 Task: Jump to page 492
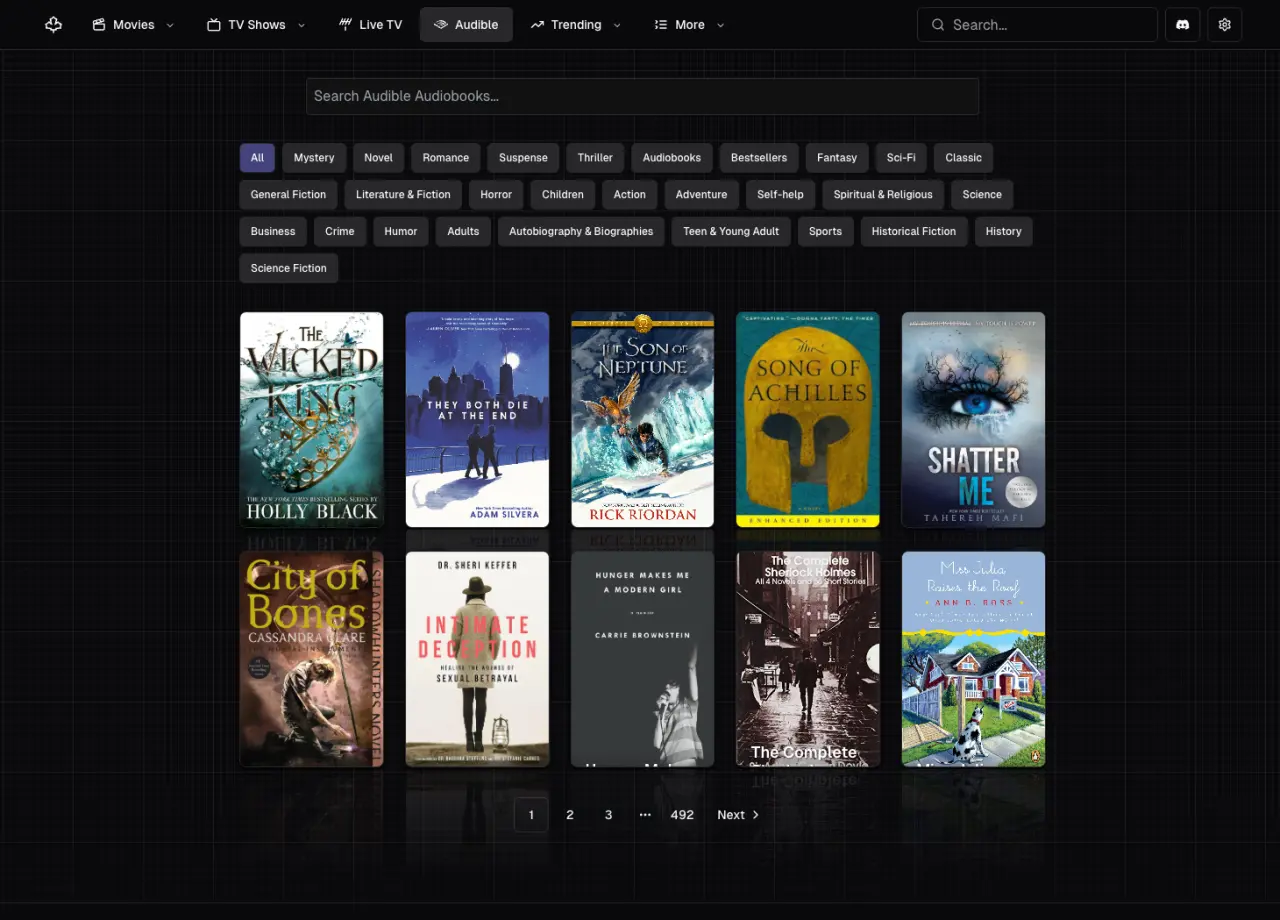682,815
